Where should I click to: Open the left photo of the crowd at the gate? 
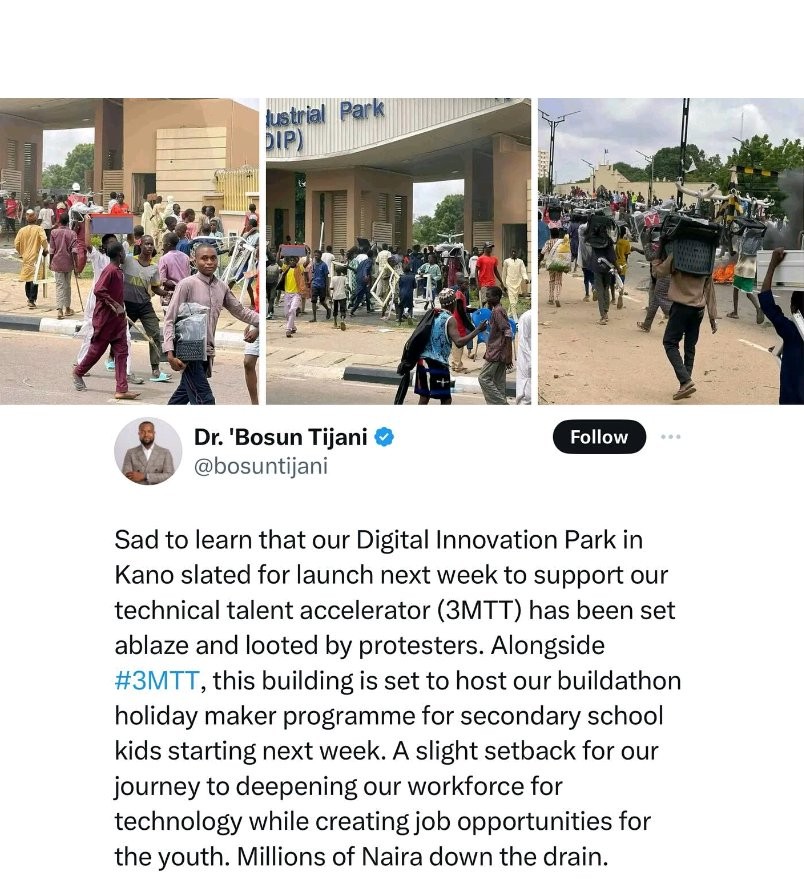click(129, 251)
